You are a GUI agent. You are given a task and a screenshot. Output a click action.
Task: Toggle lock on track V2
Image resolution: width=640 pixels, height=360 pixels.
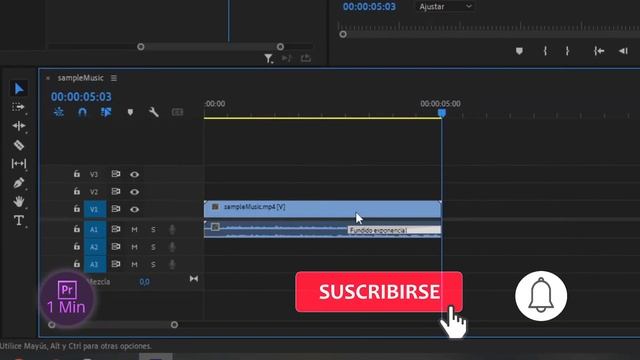[x=77, y=191]
